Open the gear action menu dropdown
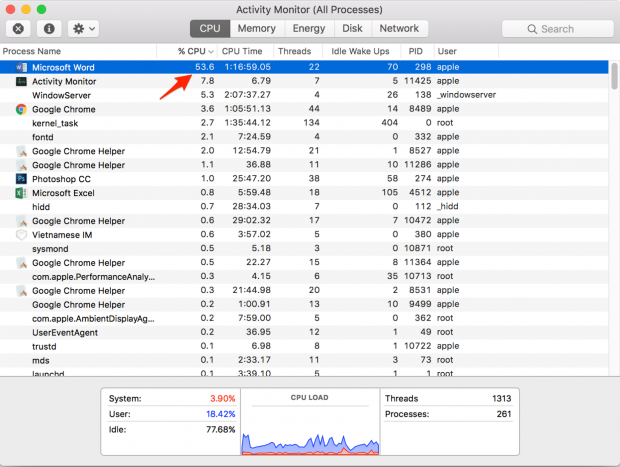 point(82,29)
